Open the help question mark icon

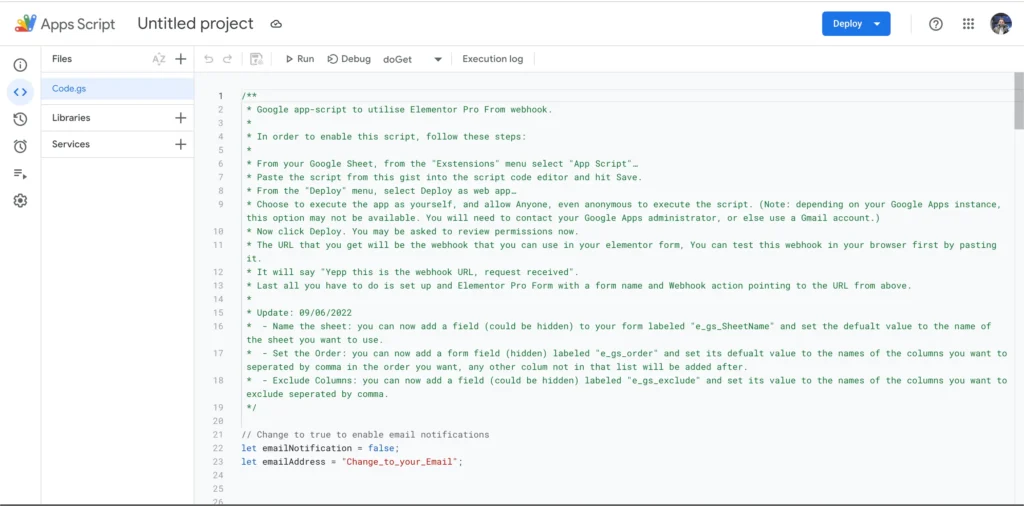coord(936,24)
